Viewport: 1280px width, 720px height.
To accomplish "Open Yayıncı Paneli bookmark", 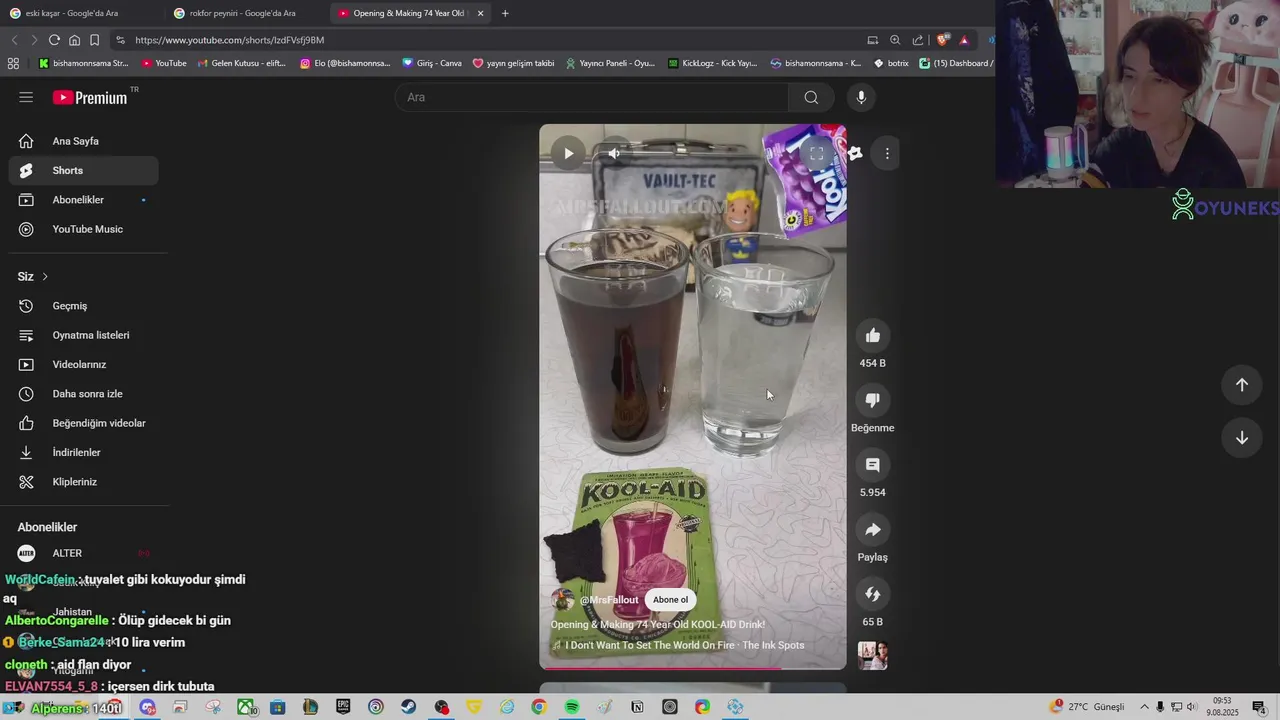I will [610, 63].
